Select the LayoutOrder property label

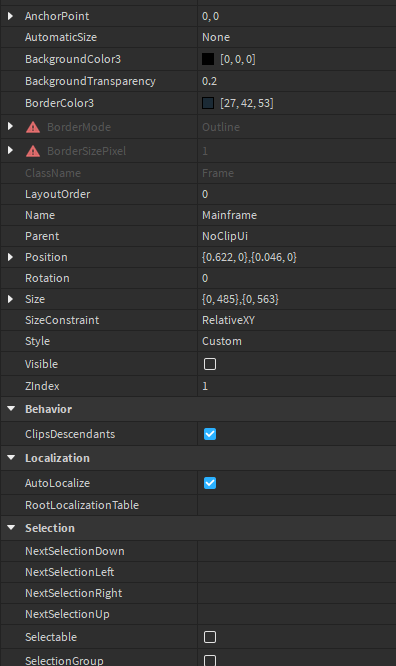tap(58, 194)
